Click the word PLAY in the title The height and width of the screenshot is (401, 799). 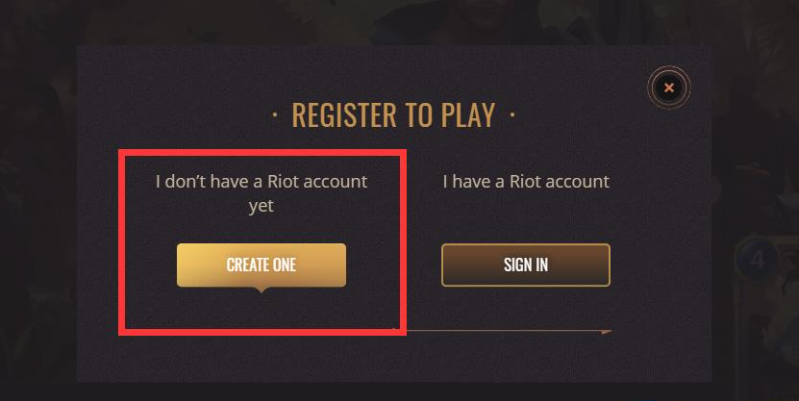[x=466, y=116]
